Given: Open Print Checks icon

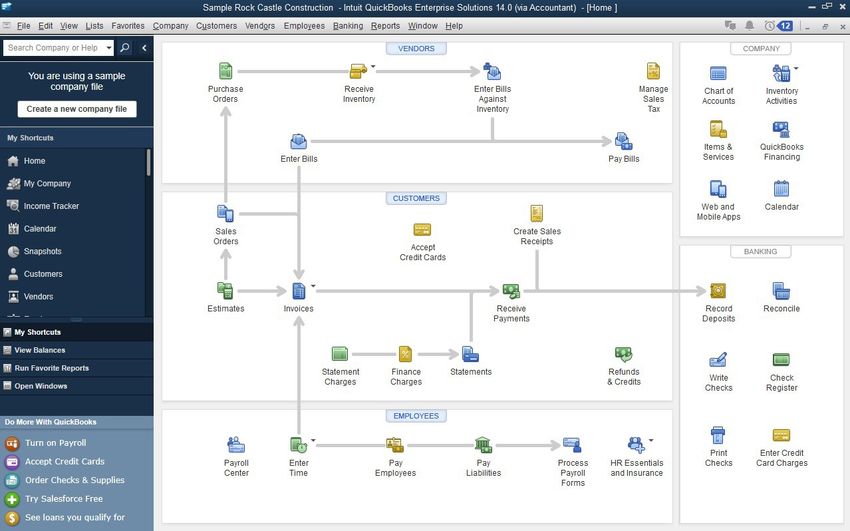Looking at the screenshot, I should pos(718,435).
